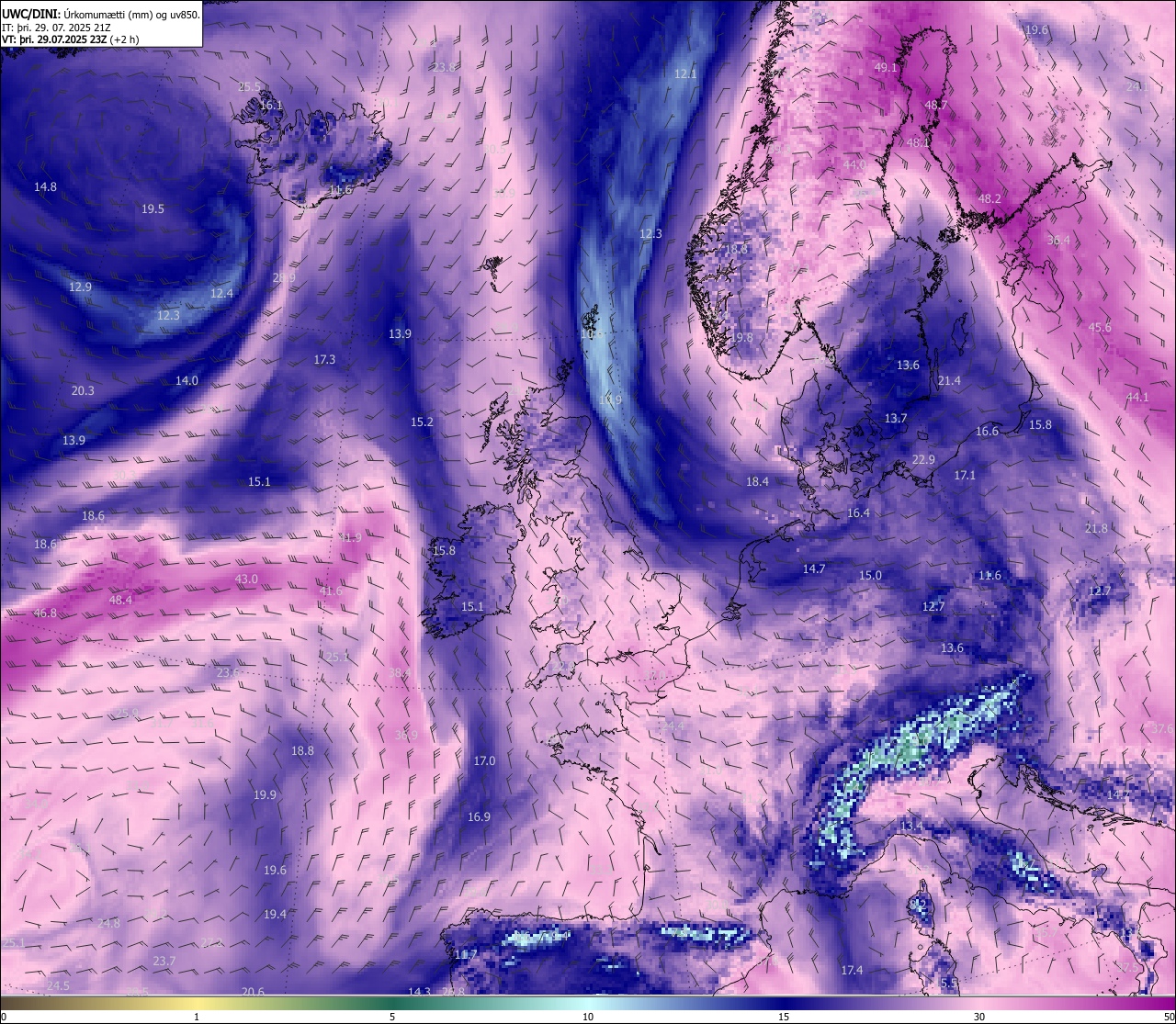Click the 17.0 value label

tap(484, 760)
